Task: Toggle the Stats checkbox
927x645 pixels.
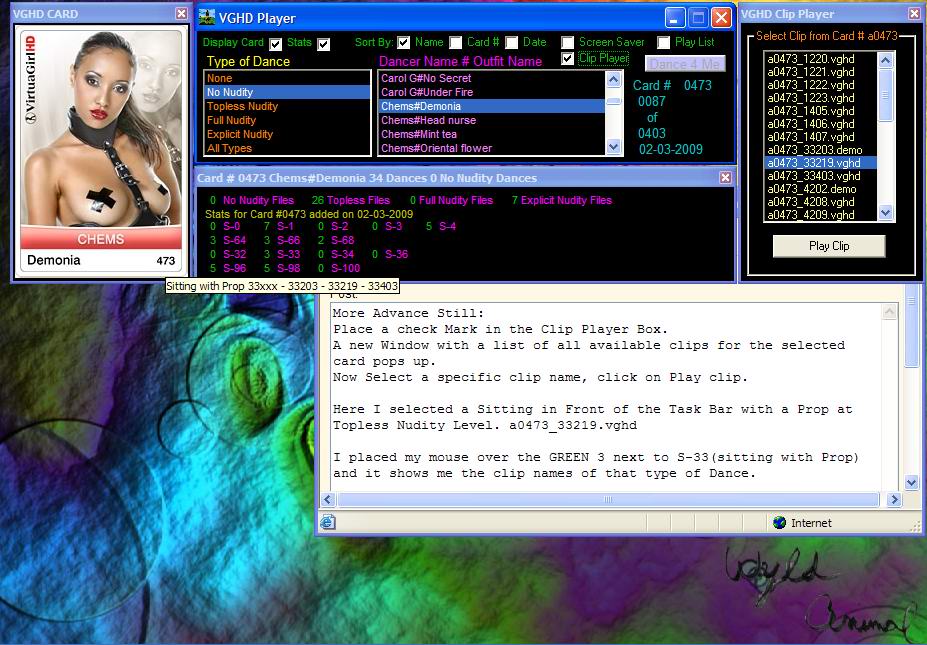Action: 323,44
